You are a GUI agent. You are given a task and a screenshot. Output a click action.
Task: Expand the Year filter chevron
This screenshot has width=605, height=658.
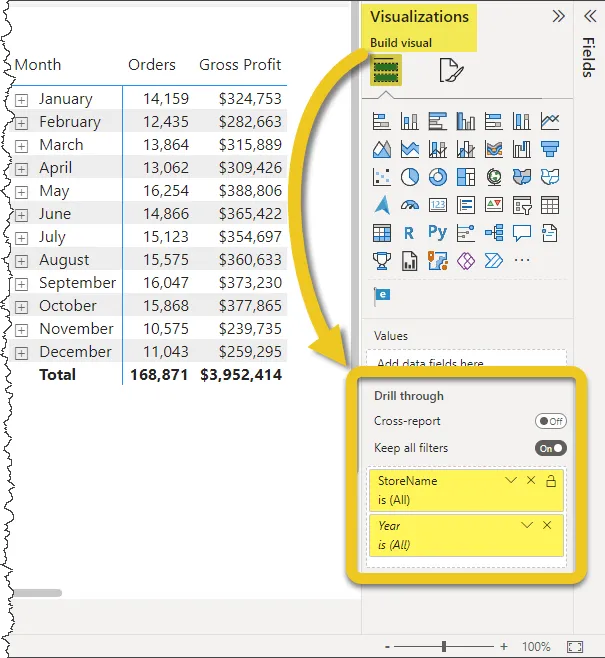pyautogui.click(x=526, y=526)
